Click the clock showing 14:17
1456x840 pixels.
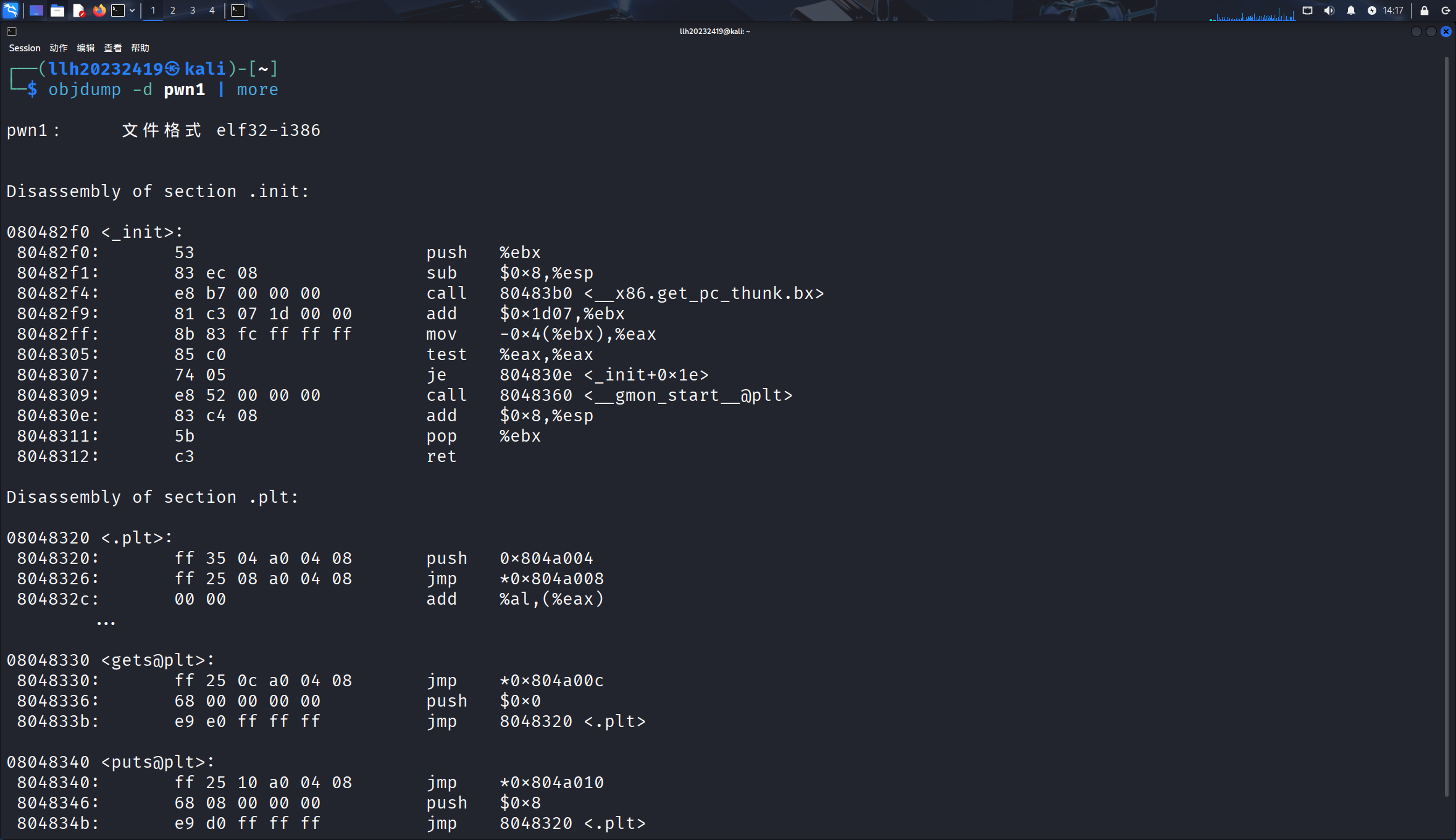[x=1387, y=10]
